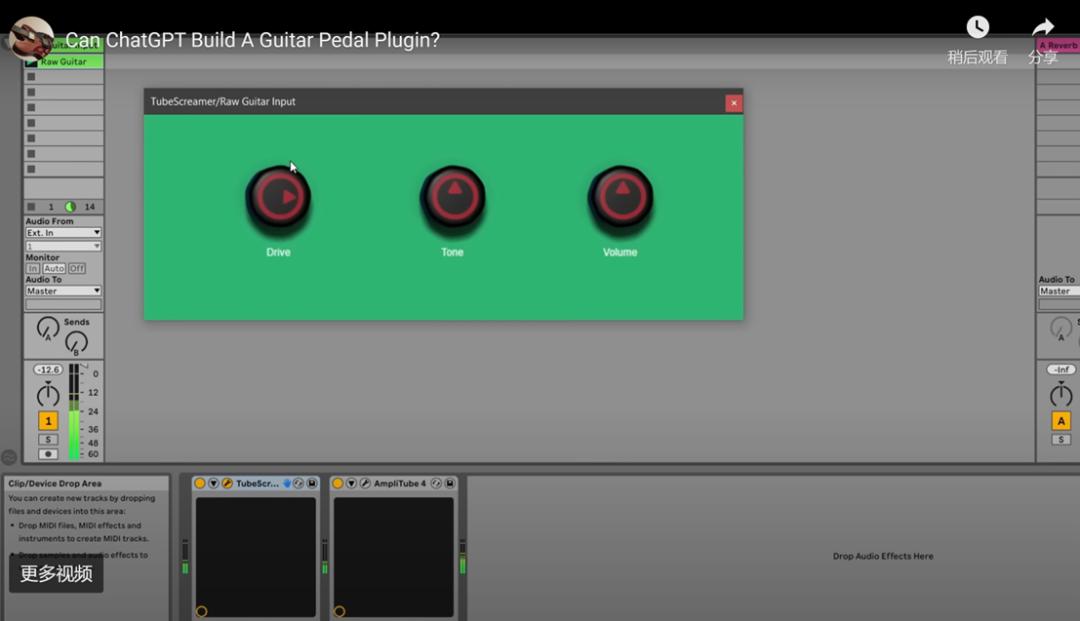Viewport: 1080px width, 621px height.
Task: Fold the TubeScreamer device with its triangle
Action: coord(214,483)
